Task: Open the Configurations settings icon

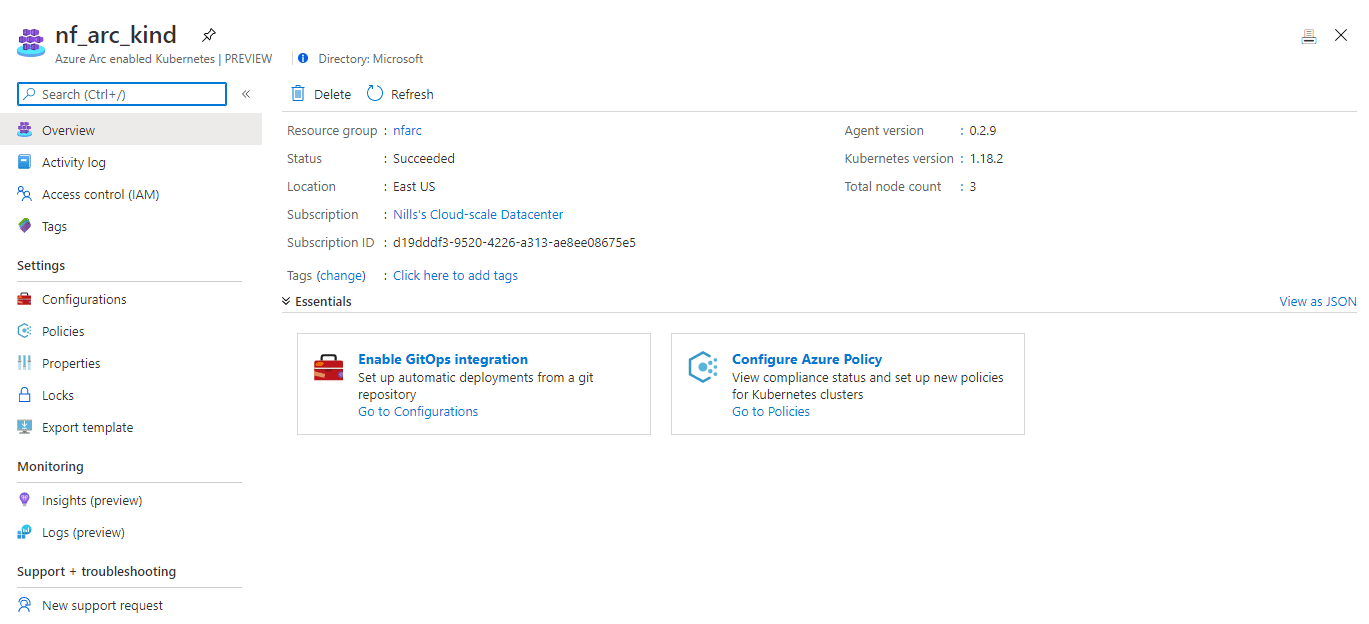Action: pos(24,298)
